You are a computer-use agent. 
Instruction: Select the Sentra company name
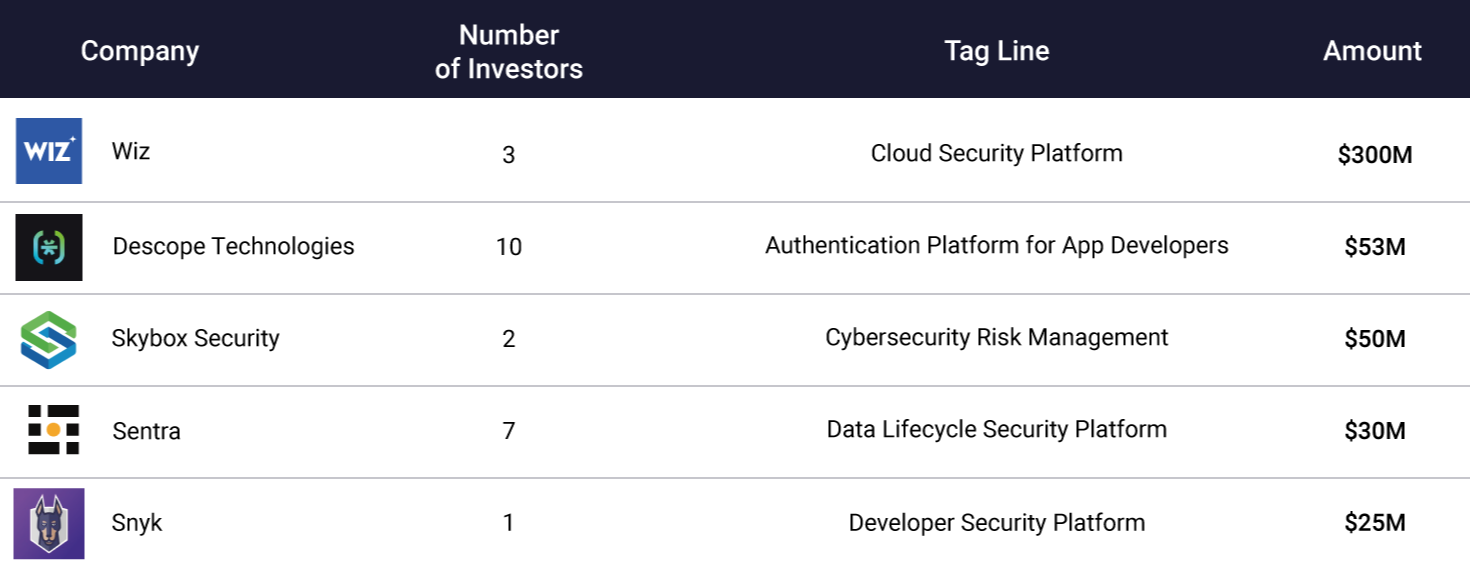(x=146, y=432)
